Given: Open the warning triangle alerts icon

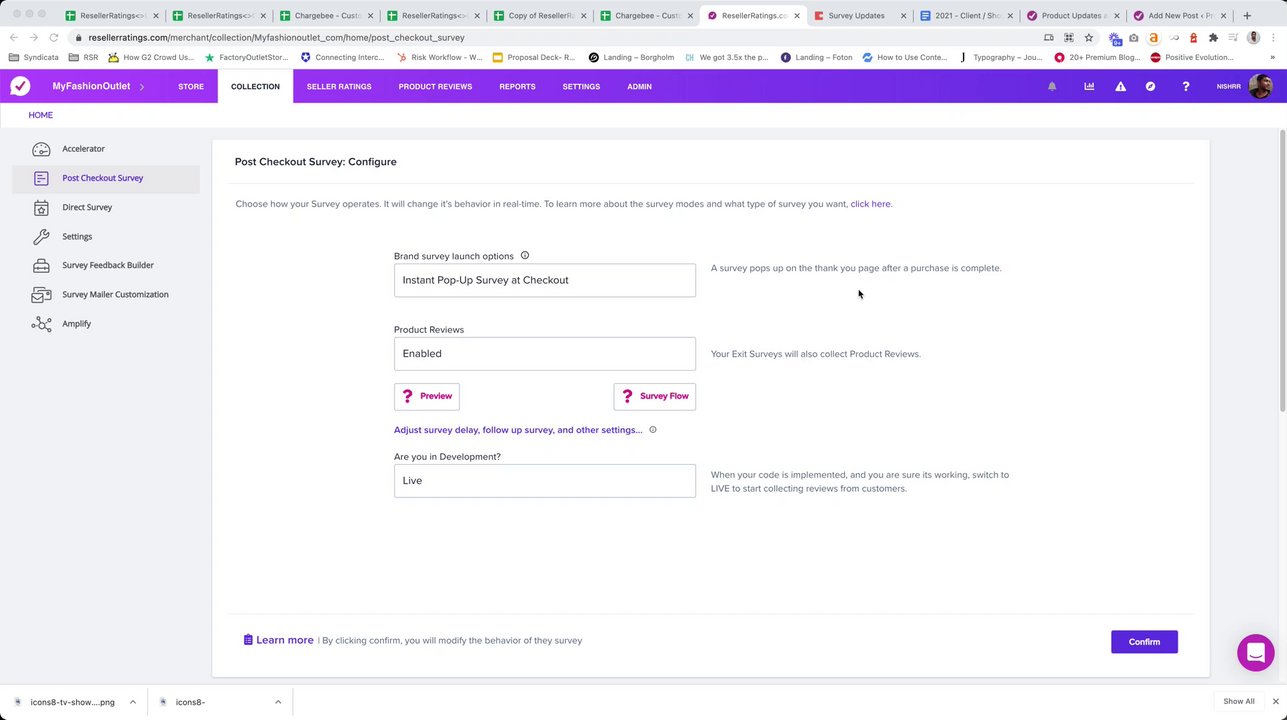Looking at the screenshot, I should click(1120, 87).
